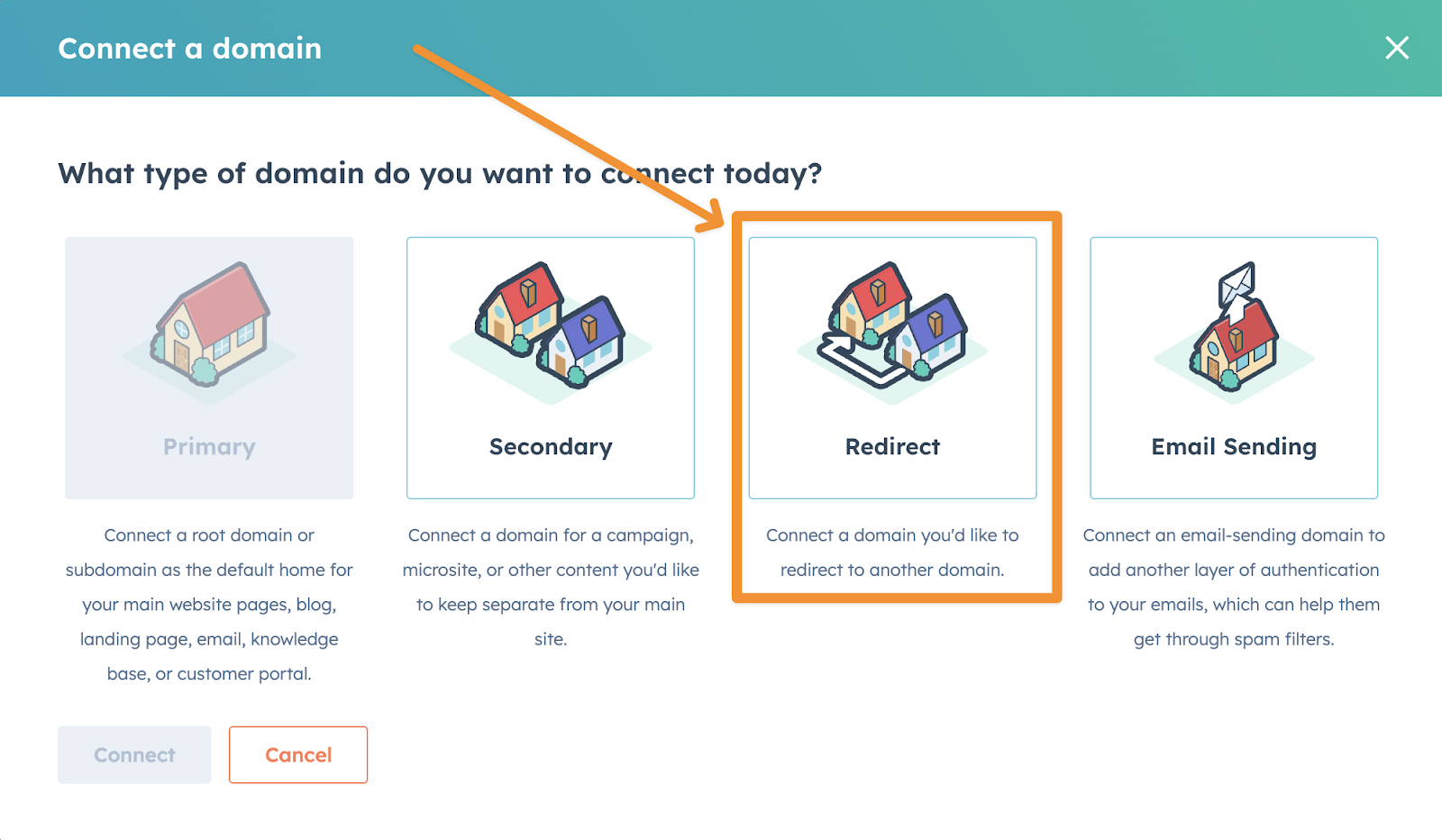The height and width of the screenshot is (840, 1442).
Task: Click the red-roofed house in Email Sending card
Action: [x=1235, y=347]
